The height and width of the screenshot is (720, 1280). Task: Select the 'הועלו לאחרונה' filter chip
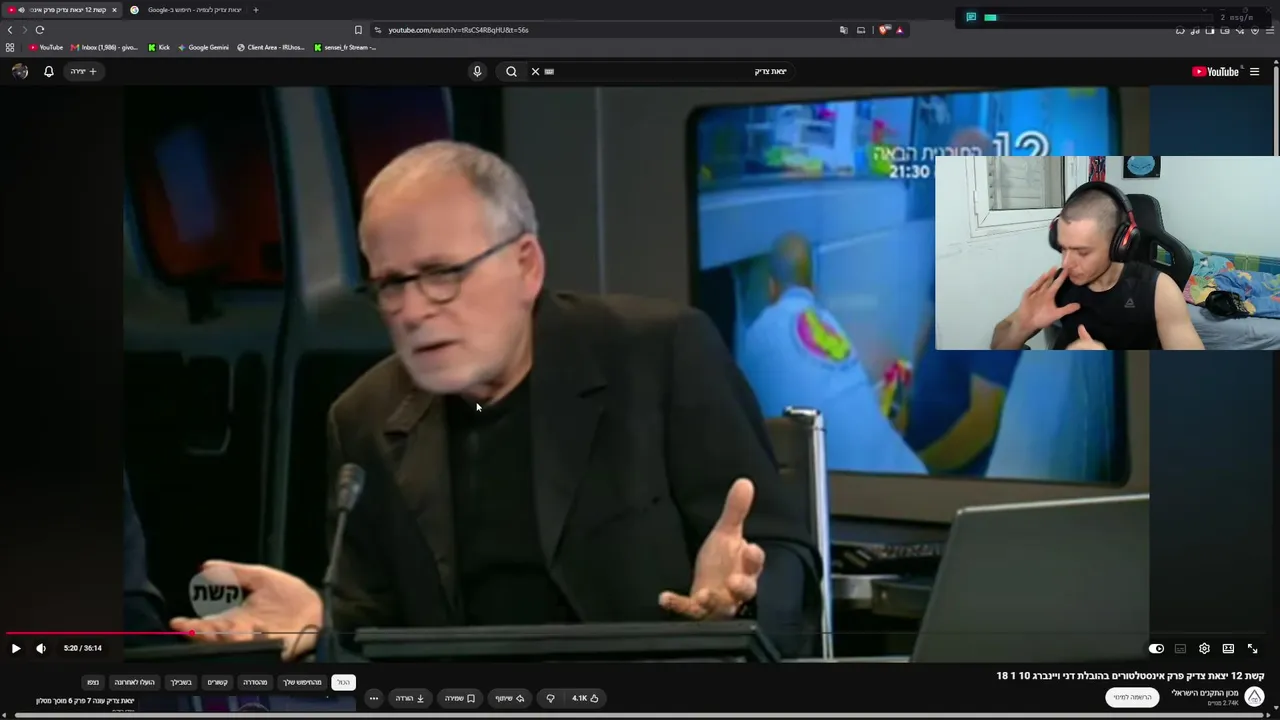pyautogui.click(x=134, y=682)
